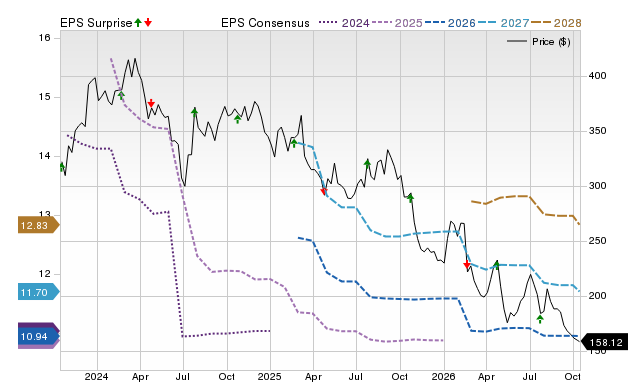Click the 14 label on the EPS axis
The width and height of the screenshot is (640, 382).
(44, 156)
